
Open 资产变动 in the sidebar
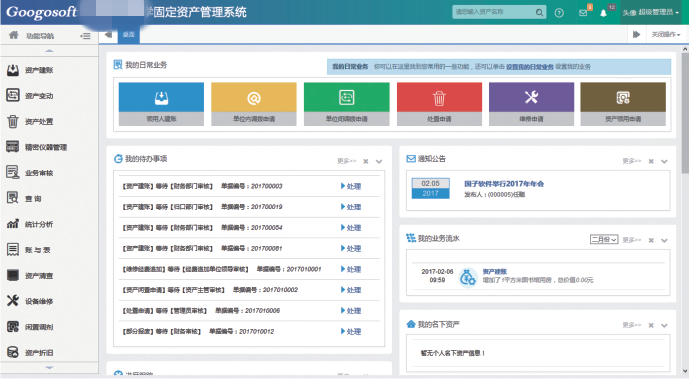click(x=39, y=96)
